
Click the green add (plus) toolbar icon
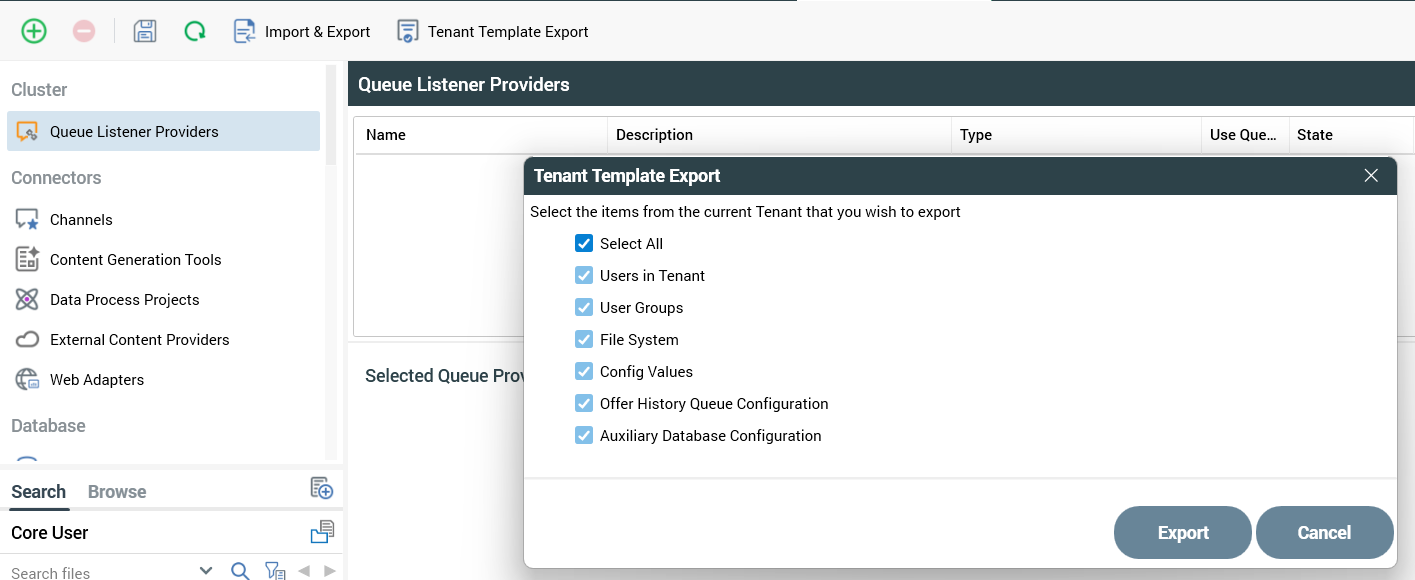coord(34,31)
